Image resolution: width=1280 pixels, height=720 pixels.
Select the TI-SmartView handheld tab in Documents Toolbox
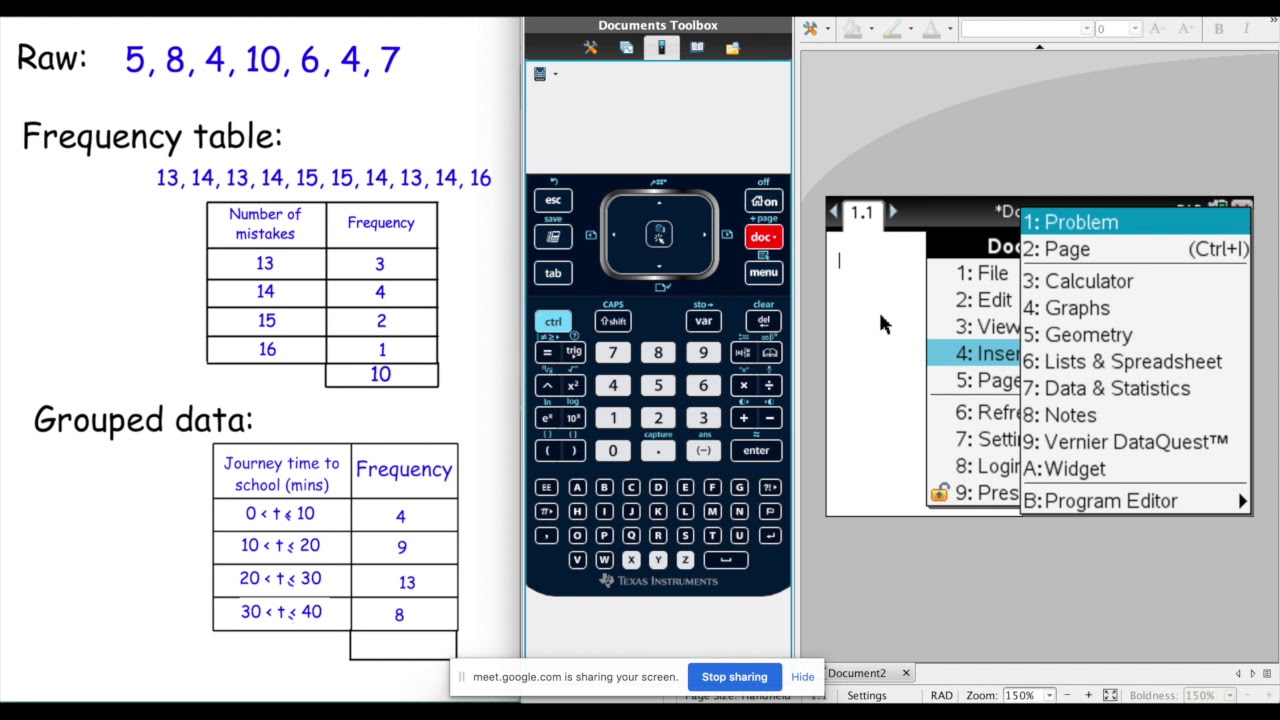[661, 47]
